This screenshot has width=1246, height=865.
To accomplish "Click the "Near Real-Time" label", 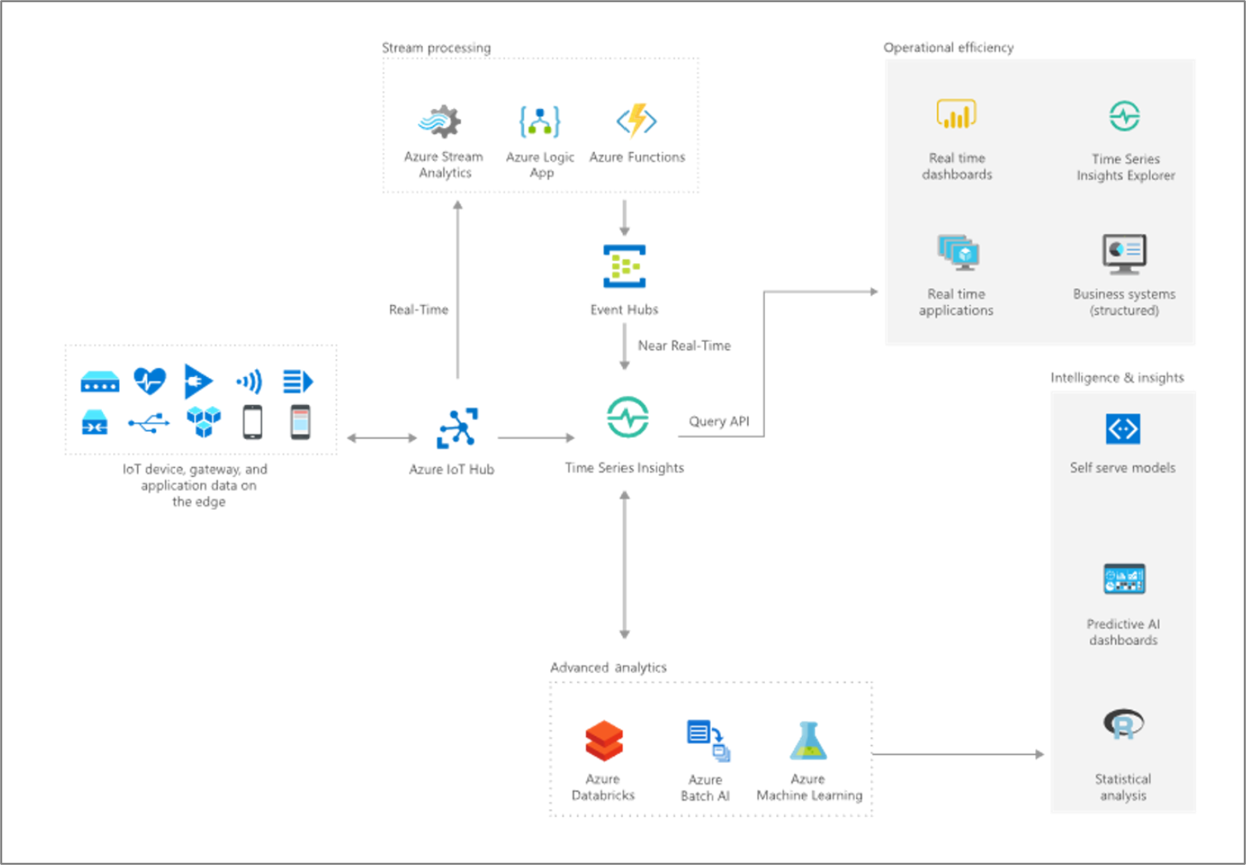I will [685, 346].
